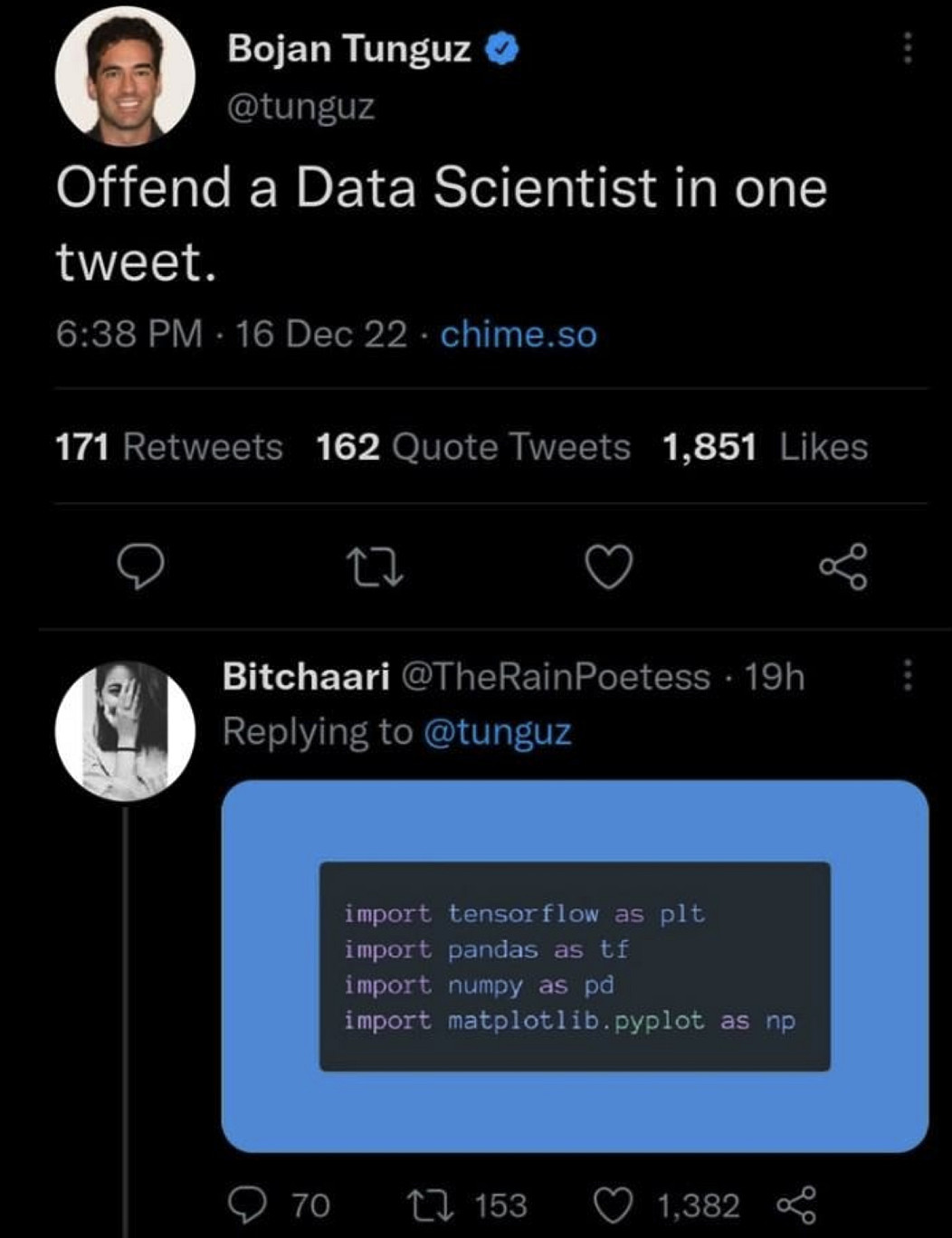952x1238 pixels.
Task: Retweet Bitchaari's reply with 153 retweets
Action: (x=421, y=1205)
